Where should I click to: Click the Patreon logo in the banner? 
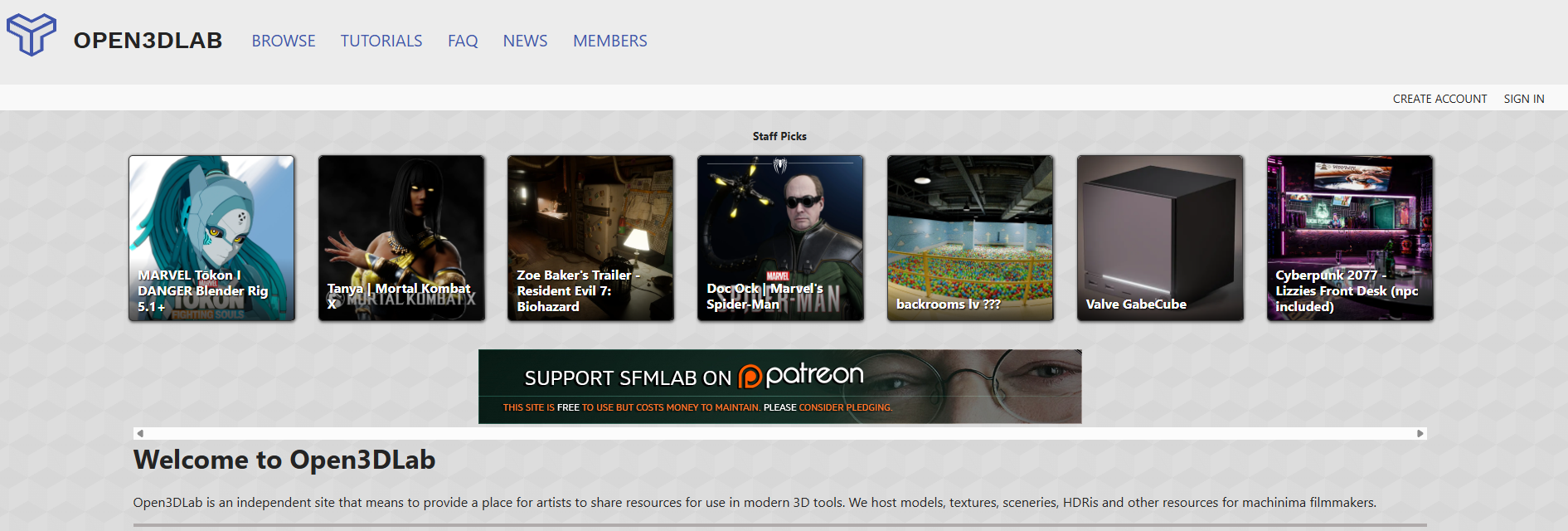point(801,376)
